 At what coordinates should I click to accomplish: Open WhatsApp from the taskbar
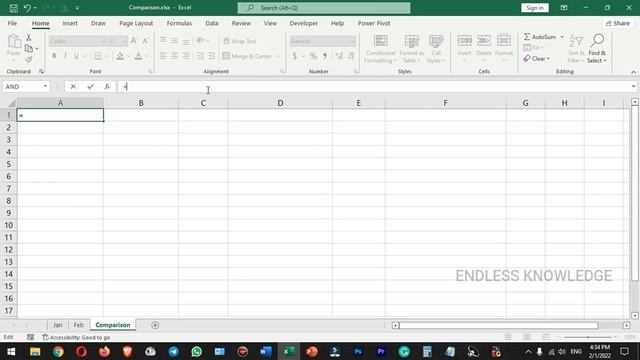coord(196,351)
